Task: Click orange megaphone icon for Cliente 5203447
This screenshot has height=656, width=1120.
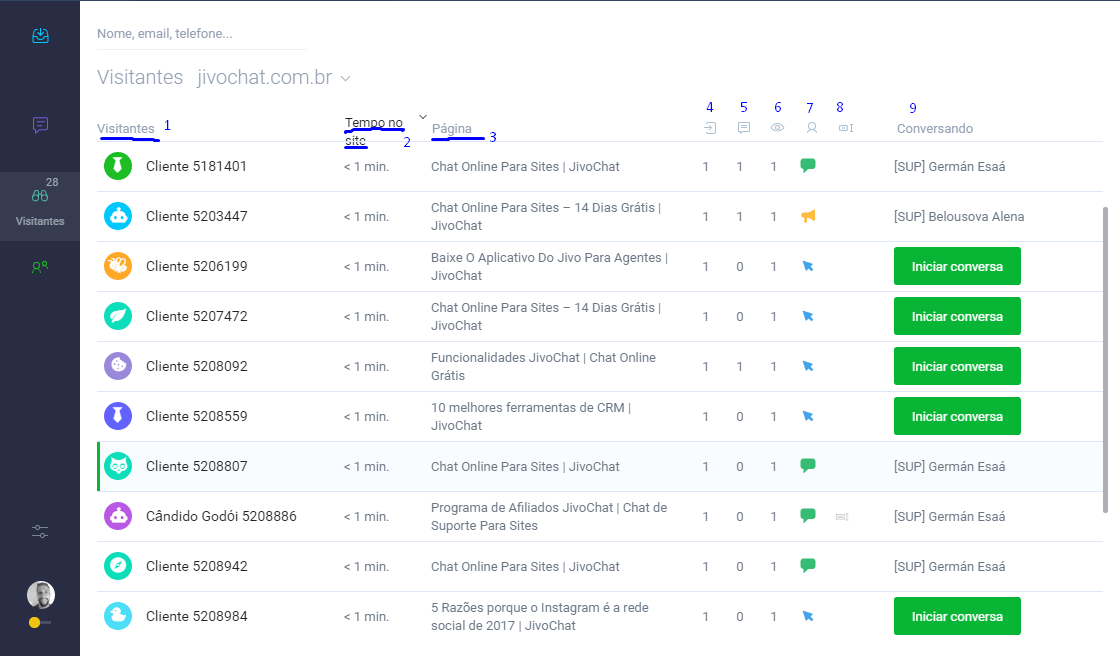Action: pos(808,216)
